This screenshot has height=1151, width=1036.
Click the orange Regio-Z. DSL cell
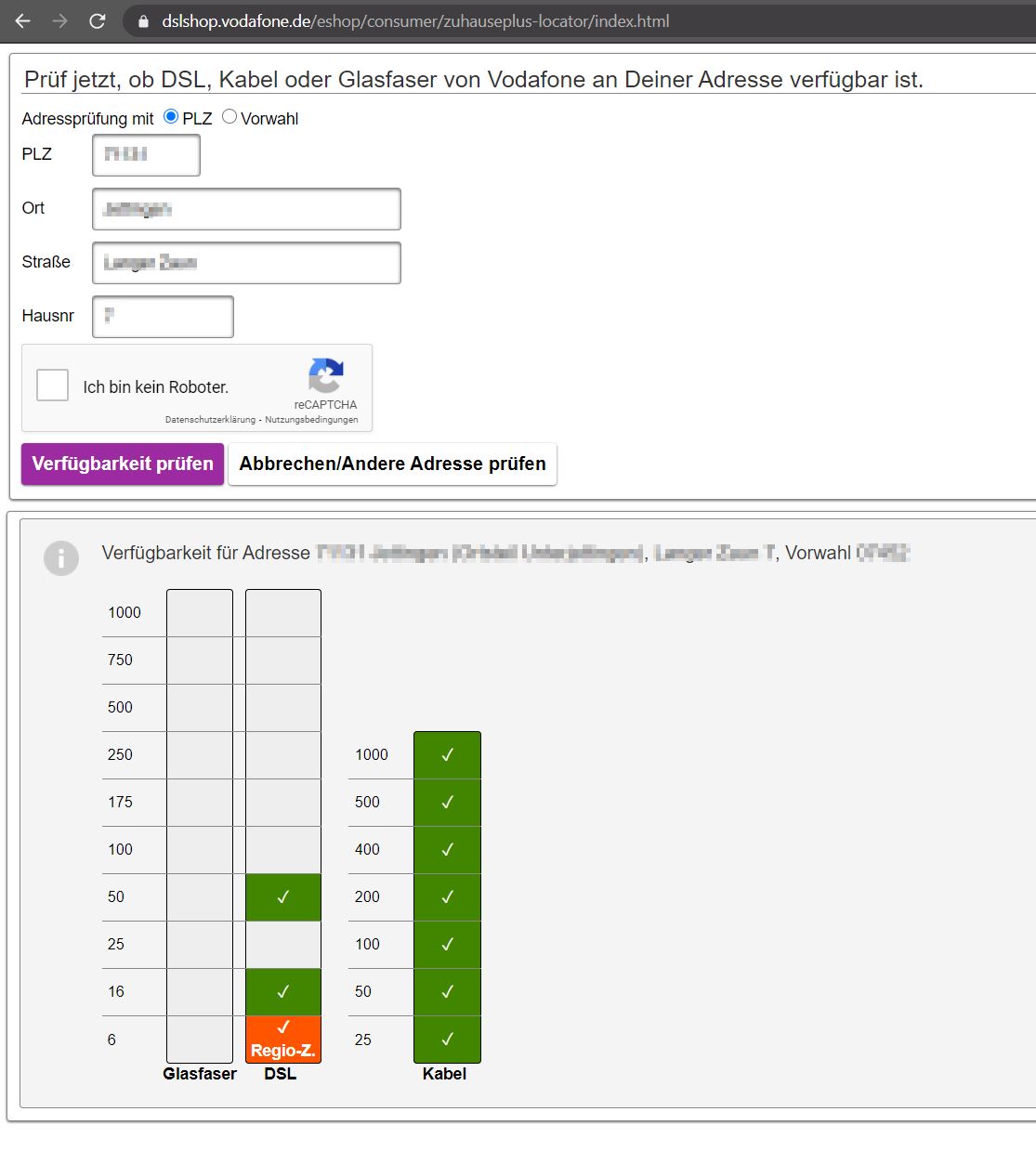coord(283,1040)
